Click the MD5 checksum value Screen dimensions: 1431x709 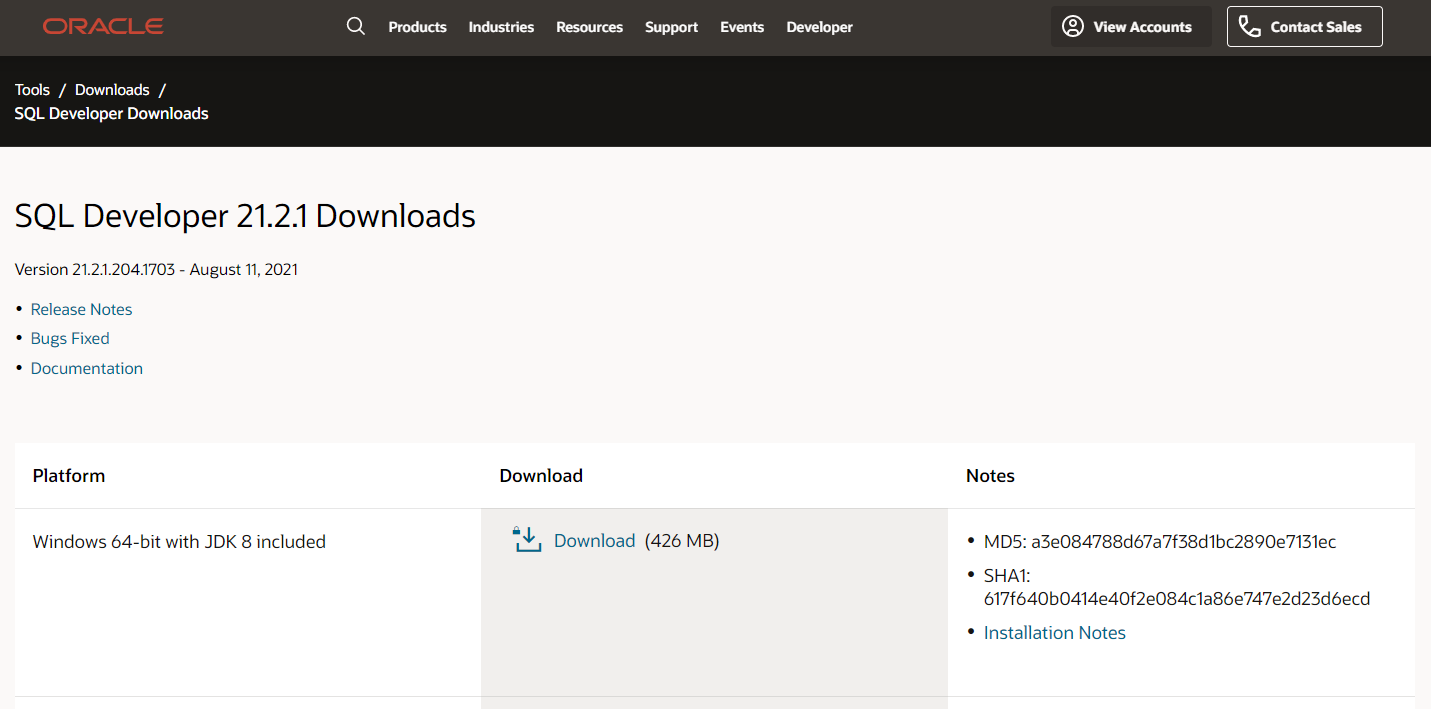pyautogui.click(x=1184, y=542)
